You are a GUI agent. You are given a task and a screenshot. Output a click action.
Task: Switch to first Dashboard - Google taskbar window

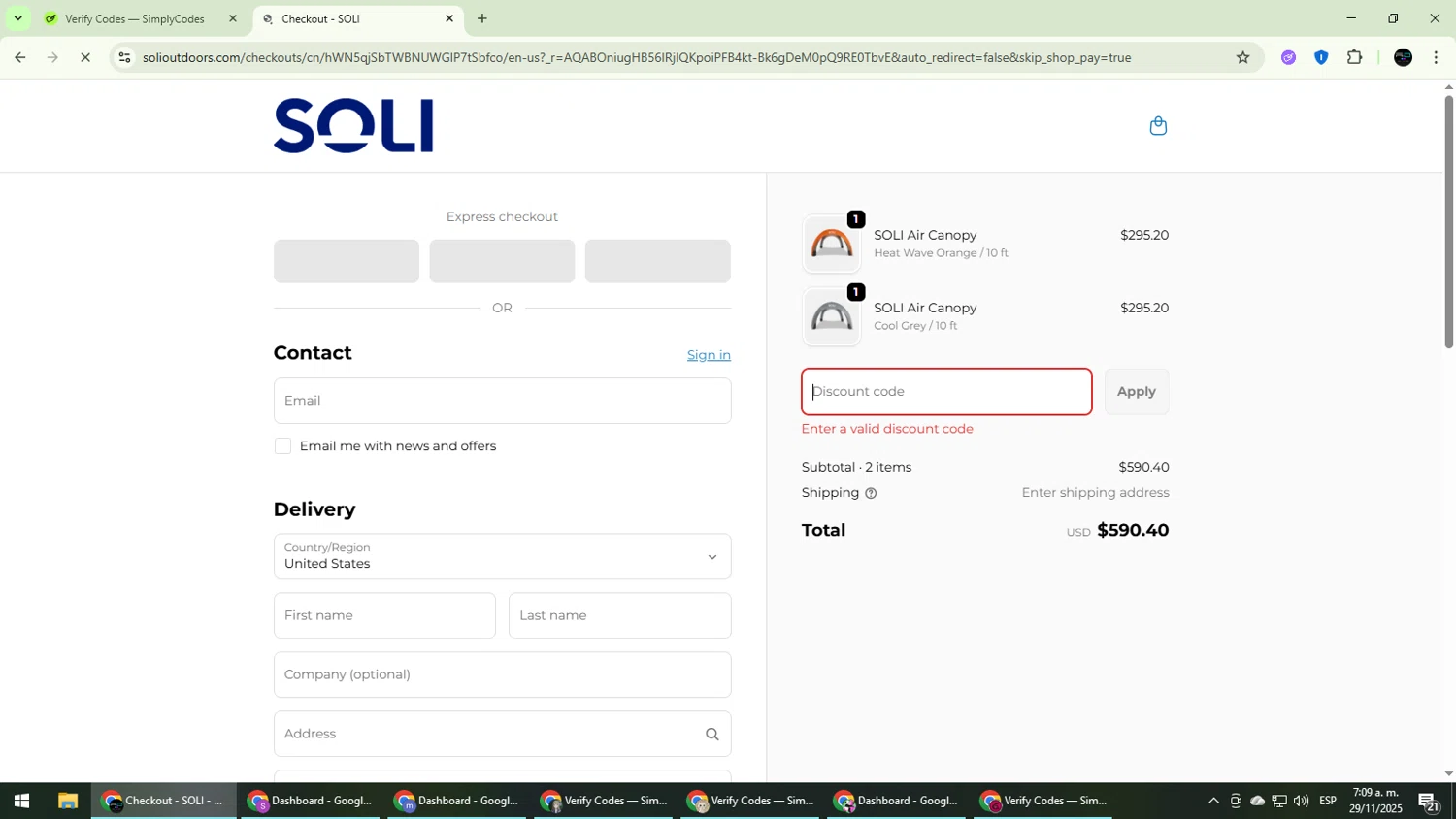pyautogui.click(x=311, y=801)
